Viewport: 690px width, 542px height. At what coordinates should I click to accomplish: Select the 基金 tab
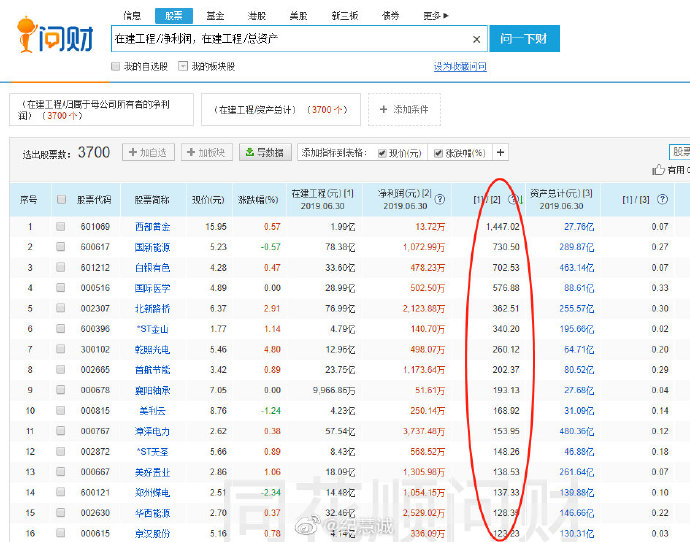tap(215, 16)
